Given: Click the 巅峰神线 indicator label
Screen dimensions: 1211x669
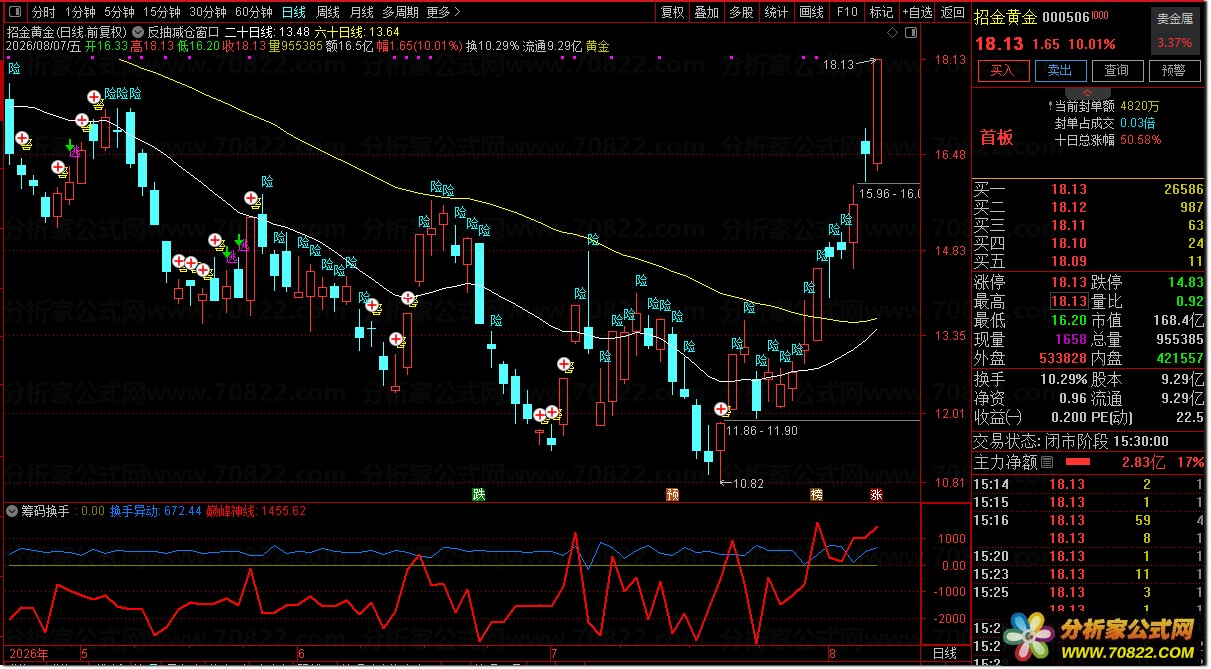Looking at the screenshot, I should (255, 511).
